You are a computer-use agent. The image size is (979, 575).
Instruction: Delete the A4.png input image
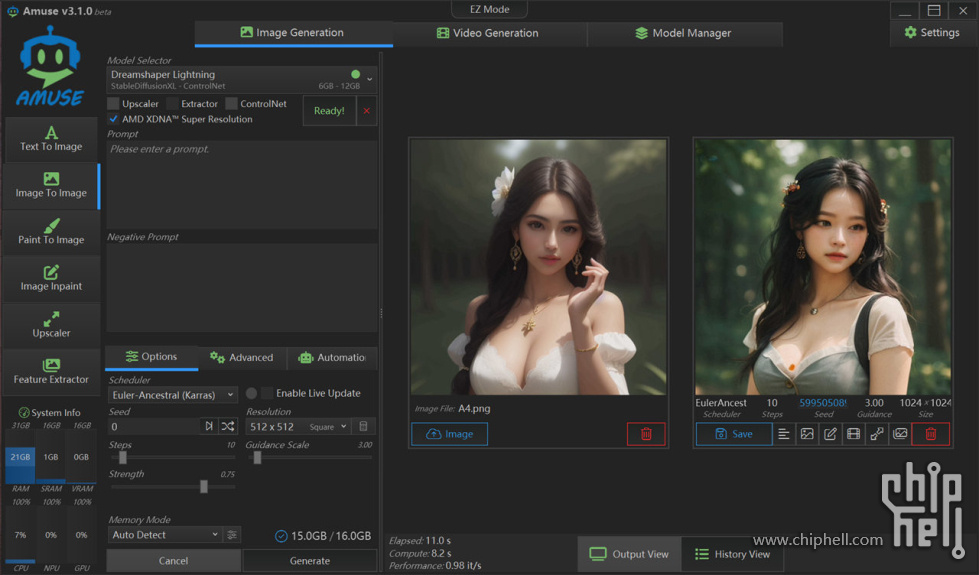646,434
